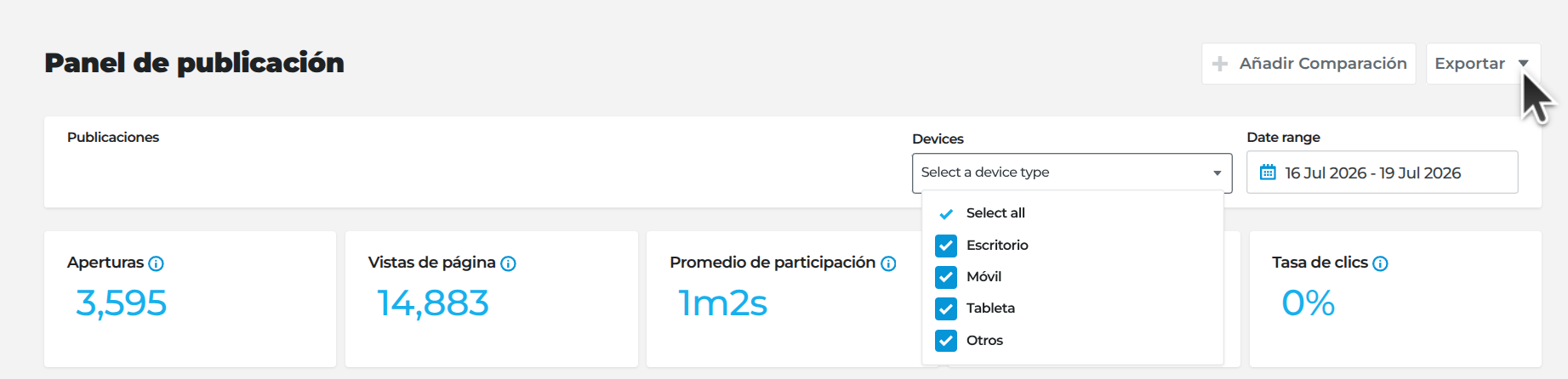Select the Otros option label
Screen dimensions: 1568x379
click(x=984, y=341)
